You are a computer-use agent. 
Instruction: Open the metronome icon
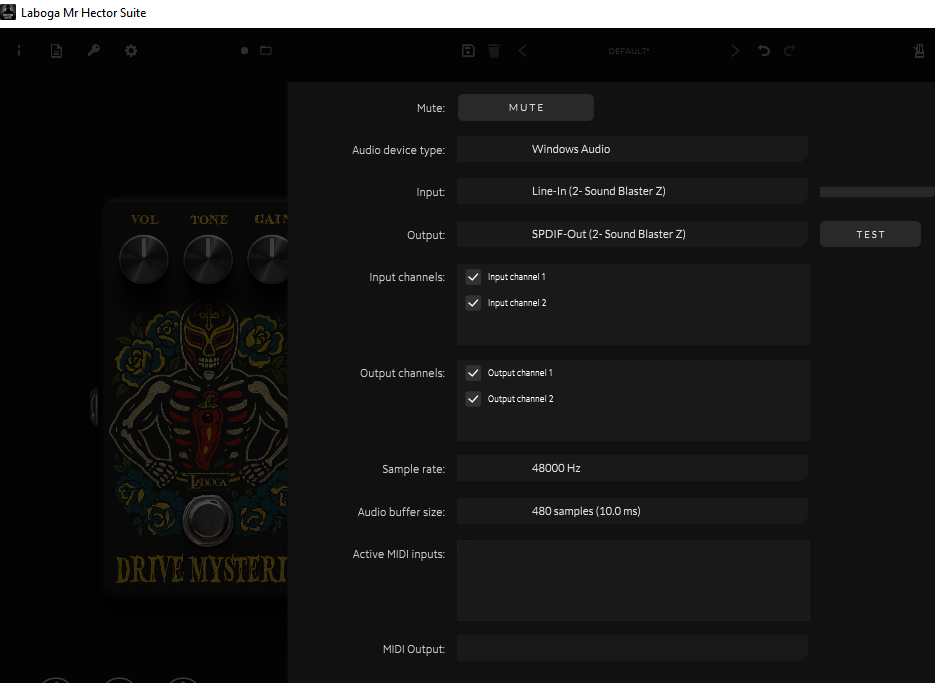(x=919, y=51)
